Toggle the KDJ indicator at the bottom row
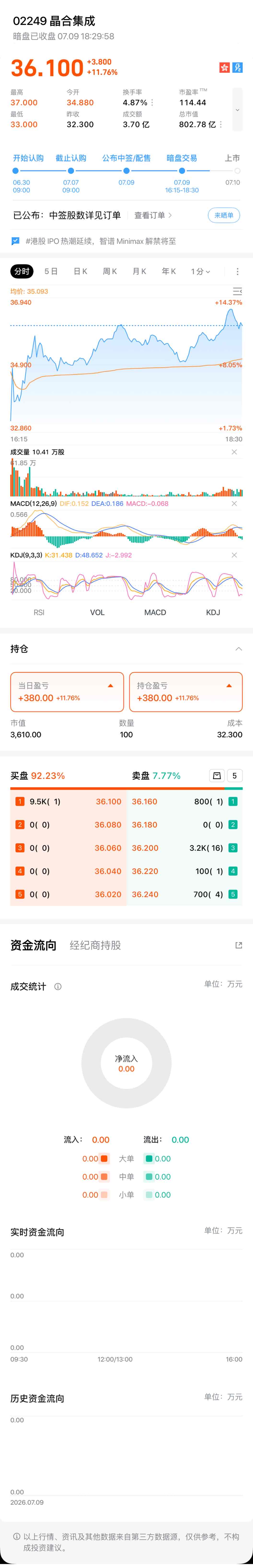The image size is (253, 1568). coord(213,612)
